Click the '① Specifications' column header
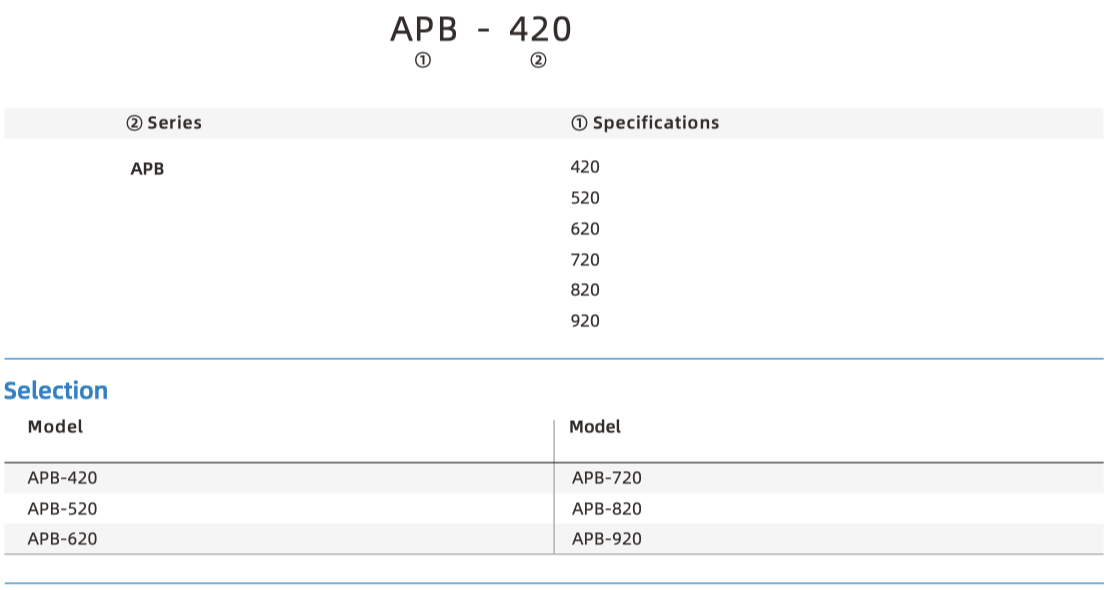 coord(644,123)
